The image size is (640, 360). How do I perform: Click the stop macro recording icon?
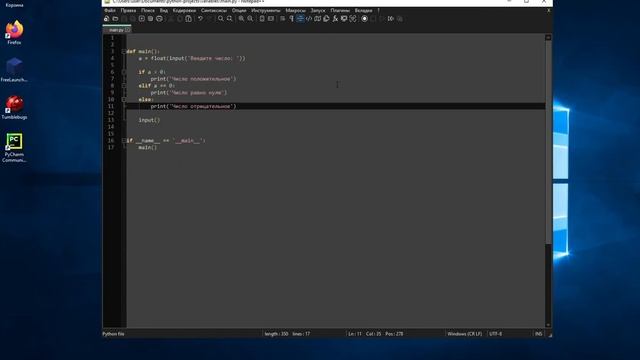click(x=373, y=19)
